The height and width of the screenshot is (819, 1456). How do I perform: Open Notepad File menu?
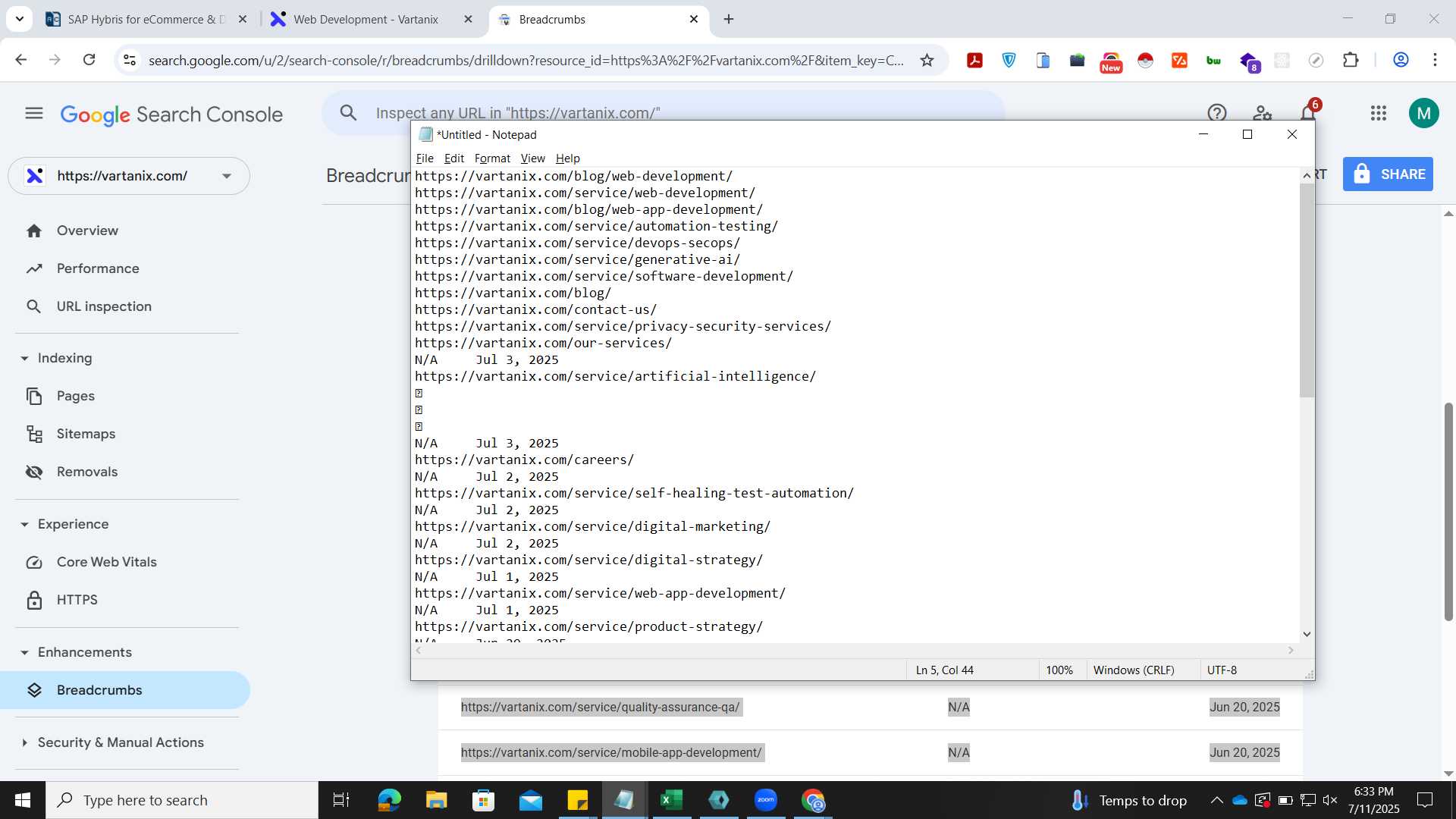click(425, 158)
